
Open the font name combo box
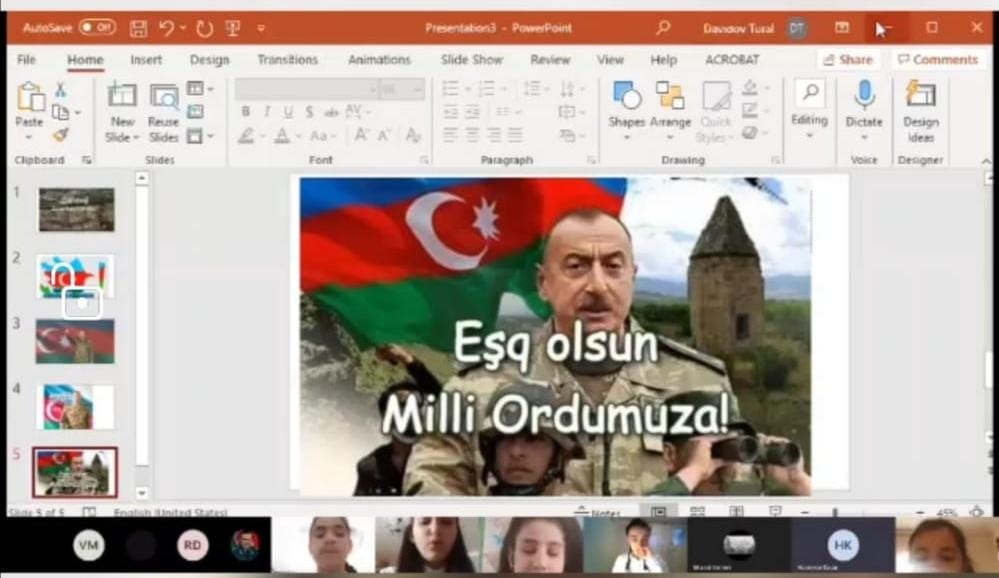click(306, 89)
